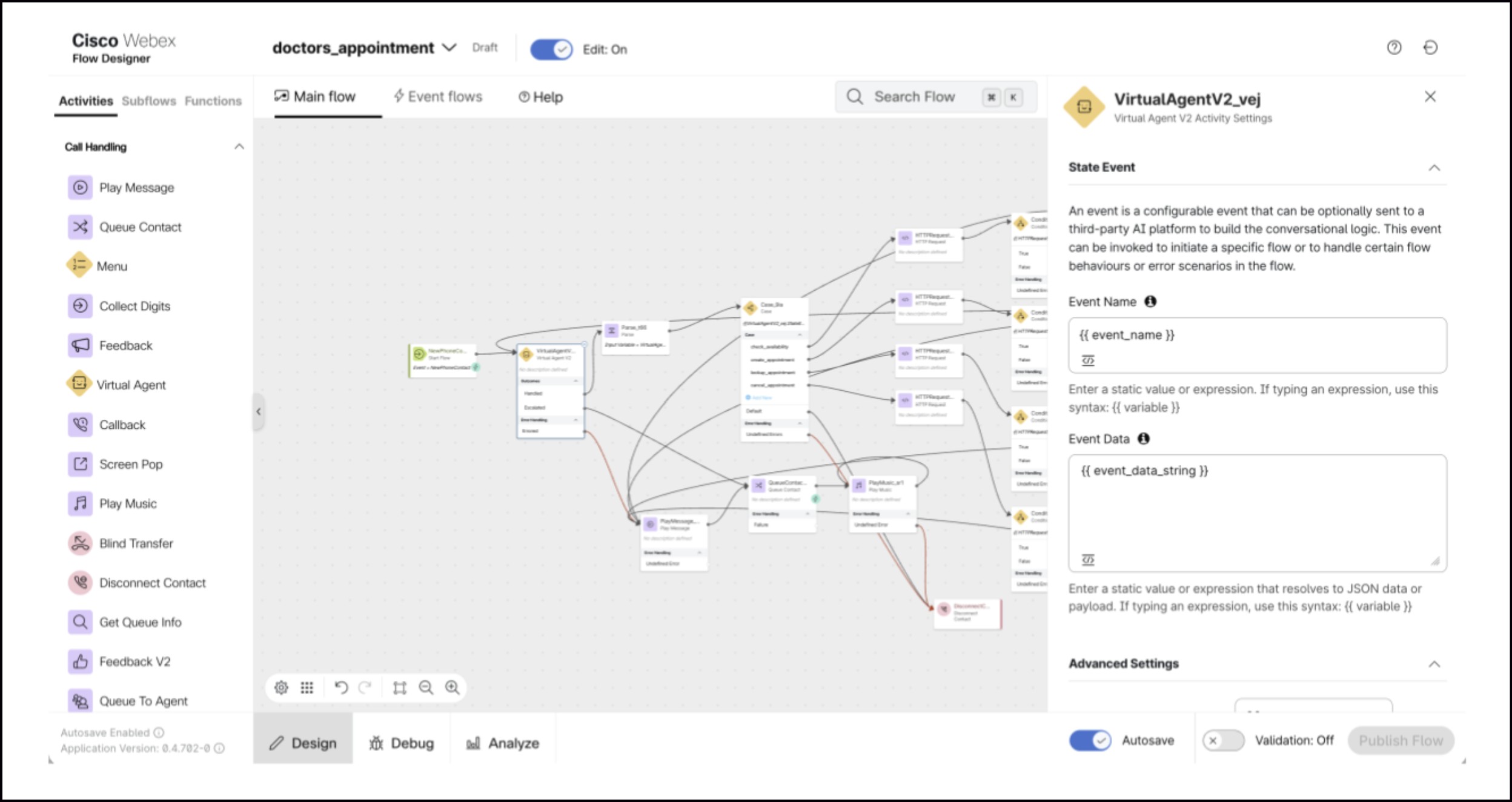Click the Blind Transfer activity icon
Image resolution: width=1512 pixels, height=802 pixels.
tap(80, 543)
